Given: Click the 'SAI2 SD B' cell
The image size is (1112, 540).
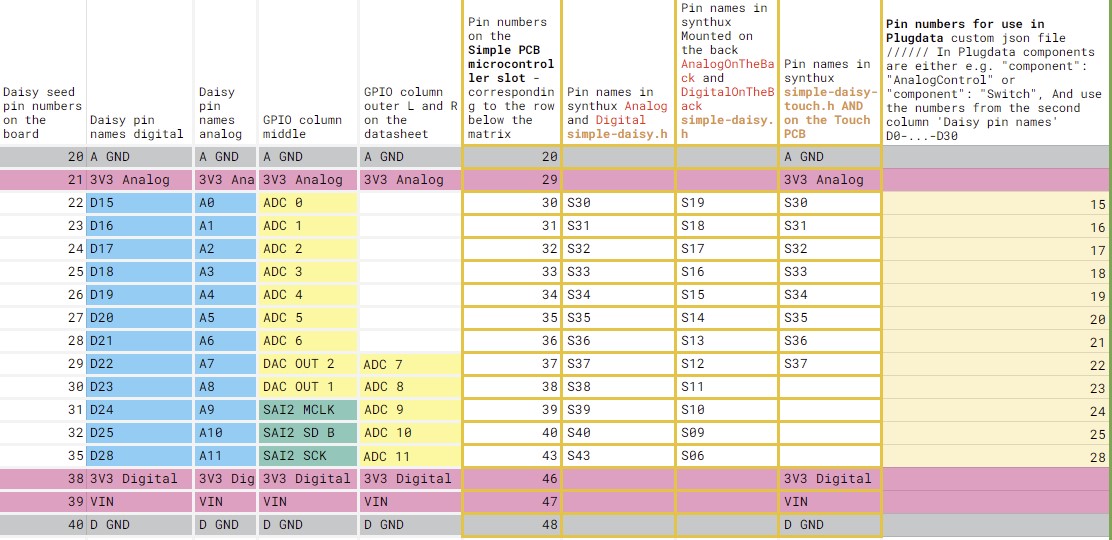Looking at the screenshot, I should click(308, 433).
